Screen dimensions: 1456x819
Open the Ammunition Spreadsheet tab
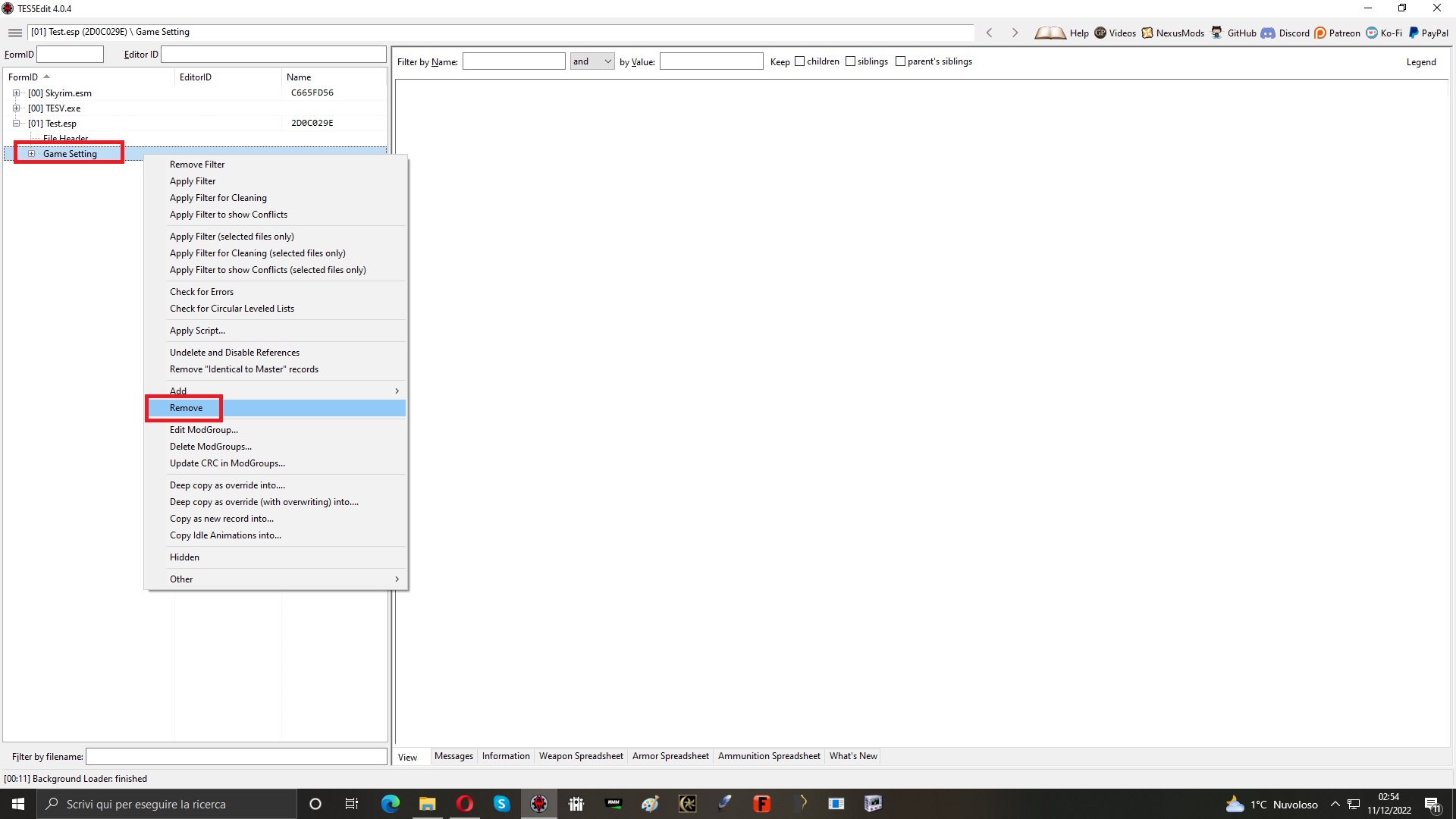click(769, 756)
